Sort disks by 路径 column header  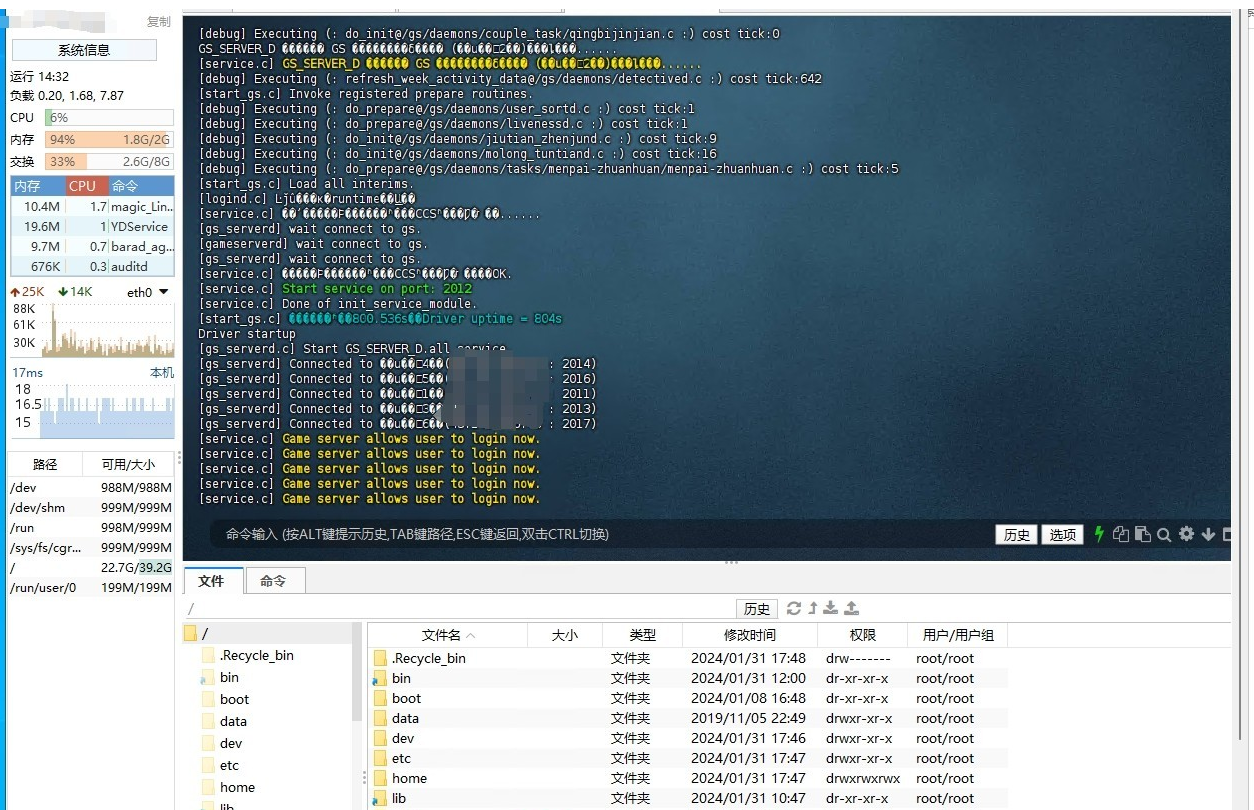tap(45, 464)
